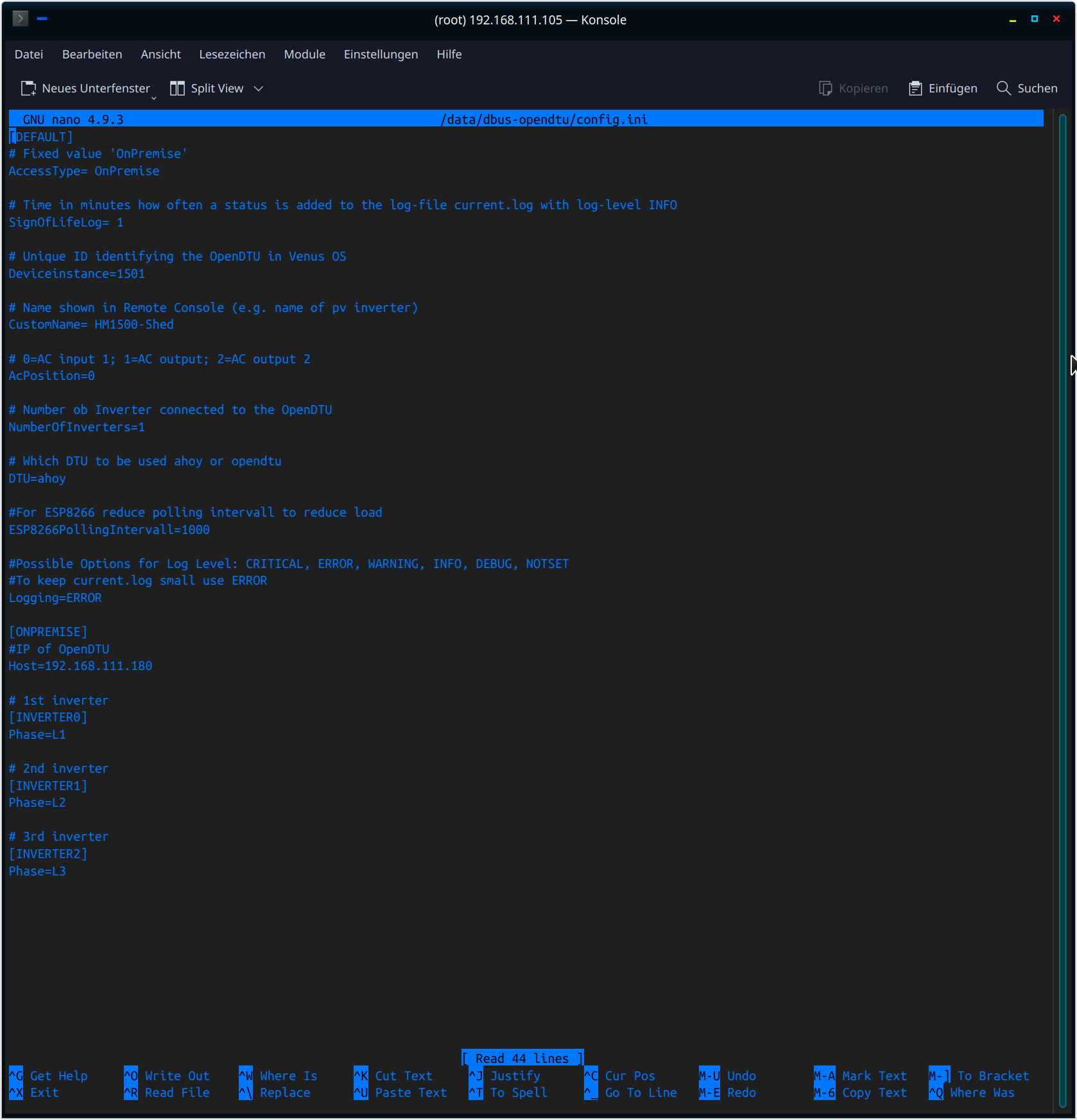The image size is (1077, 1120).
Task: Click the Suchen magnifier icon
Action: point(1003,88)
